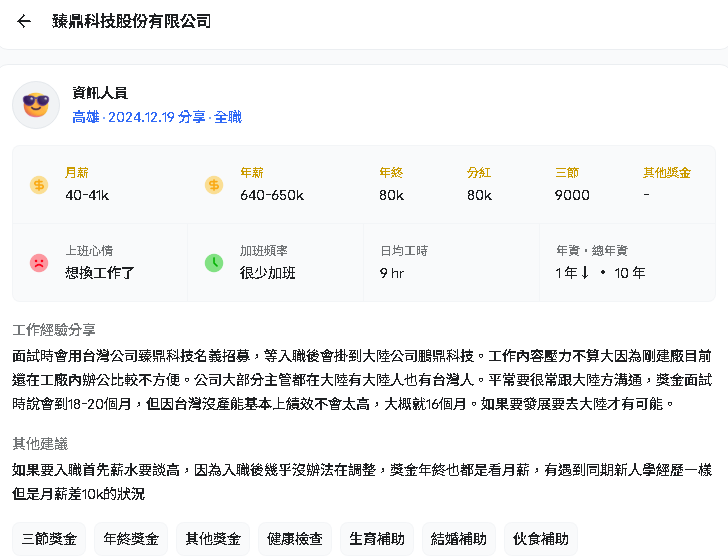728x557 pixels.
Task: Select the 其他獎金 benefit tag
Action: 213,539
